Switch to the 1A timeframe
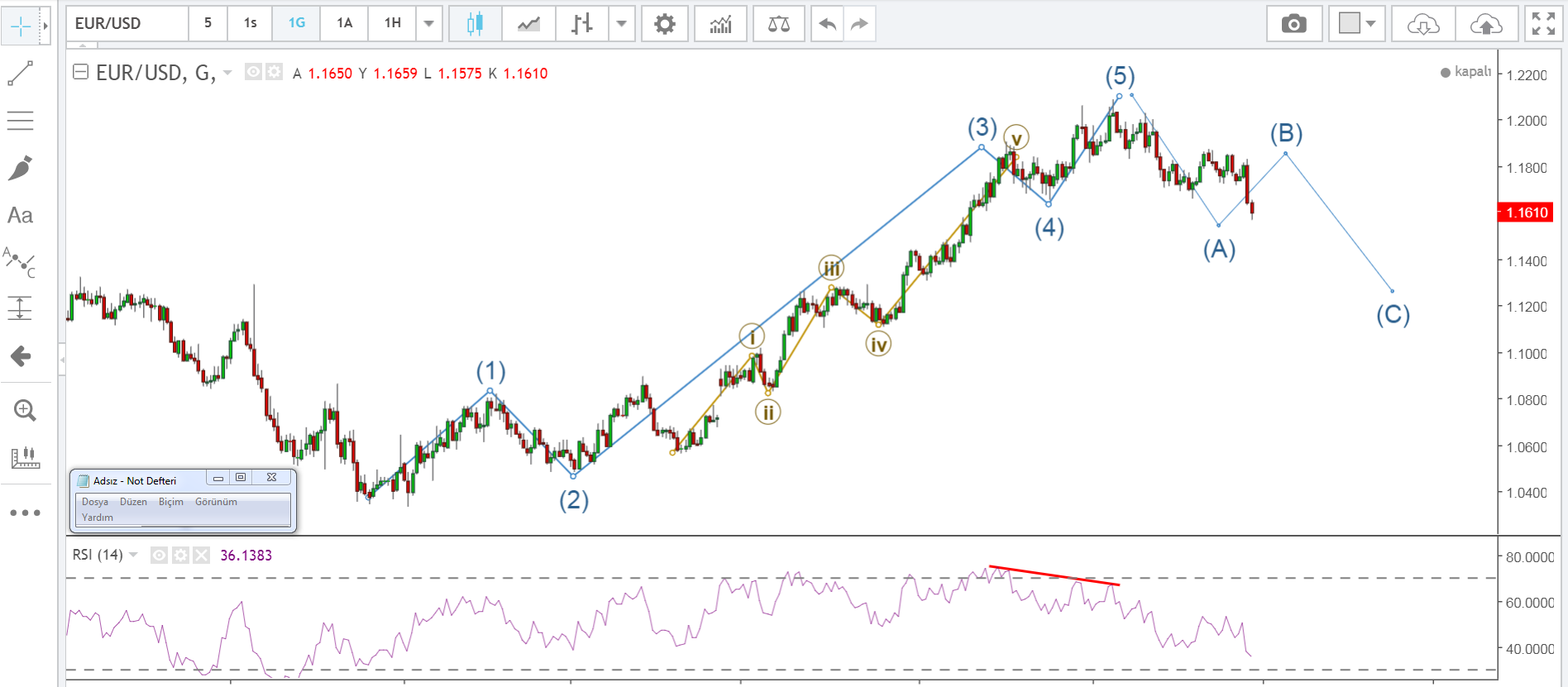This screenshot has height=687, width=1568. pyautogui.click(x=344, y=23)
